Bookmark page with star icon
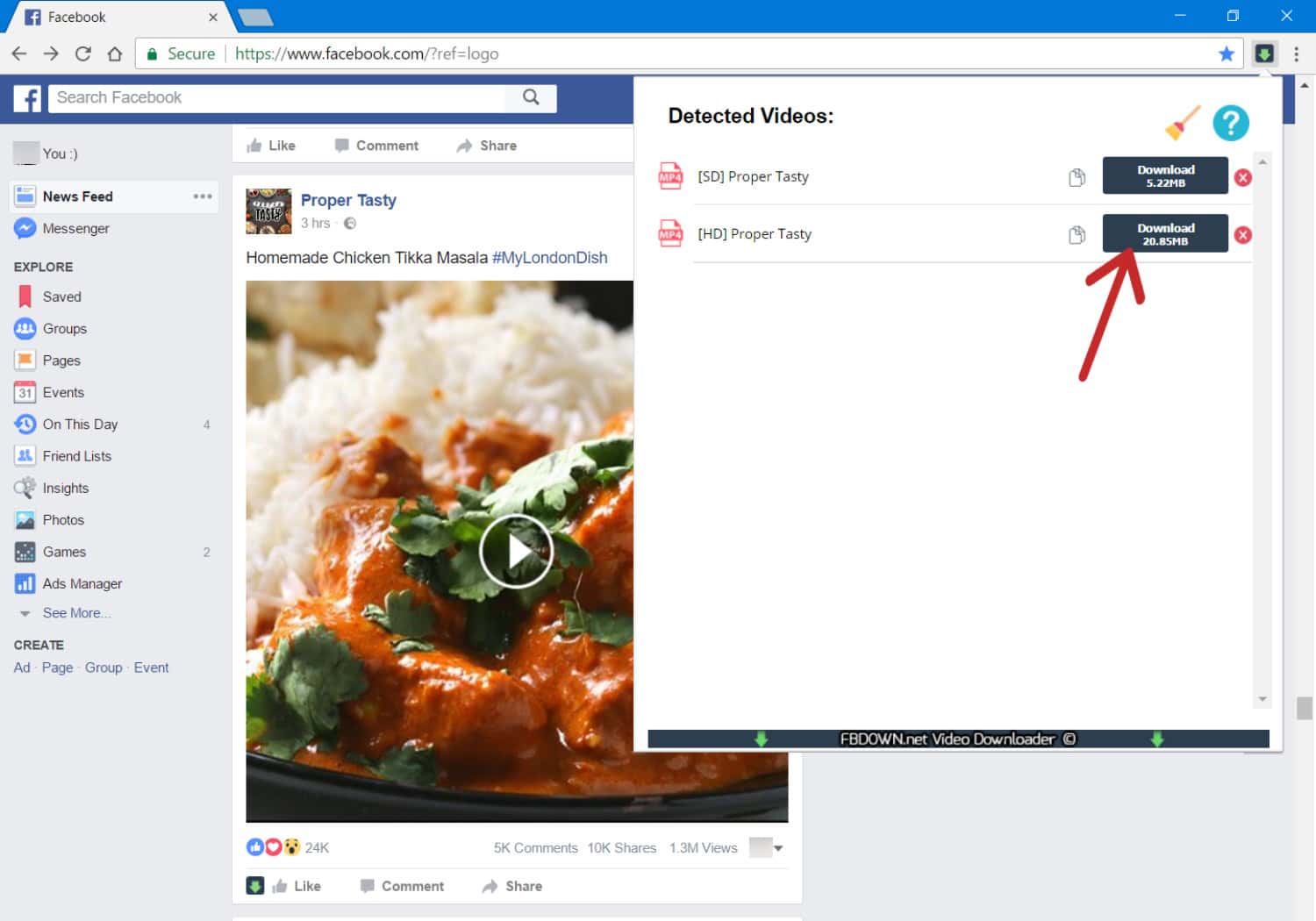The image size is (1316, 921). pos(1227,54)
